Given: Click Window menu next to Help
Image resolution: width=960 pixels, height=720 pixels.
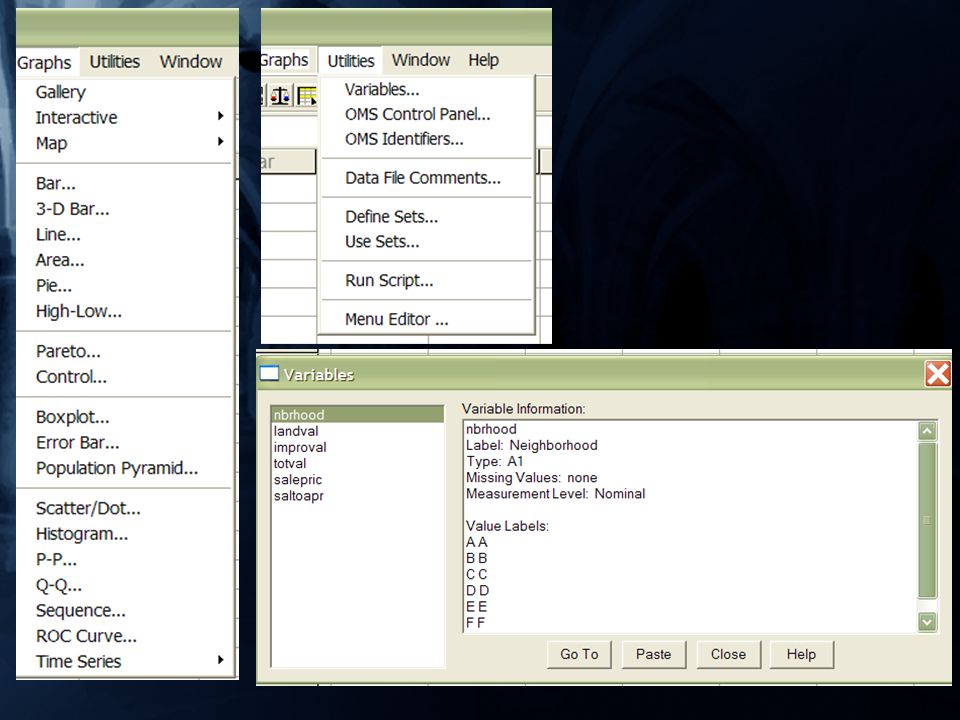Looking at the screenshot, I should tap(421, 60).
